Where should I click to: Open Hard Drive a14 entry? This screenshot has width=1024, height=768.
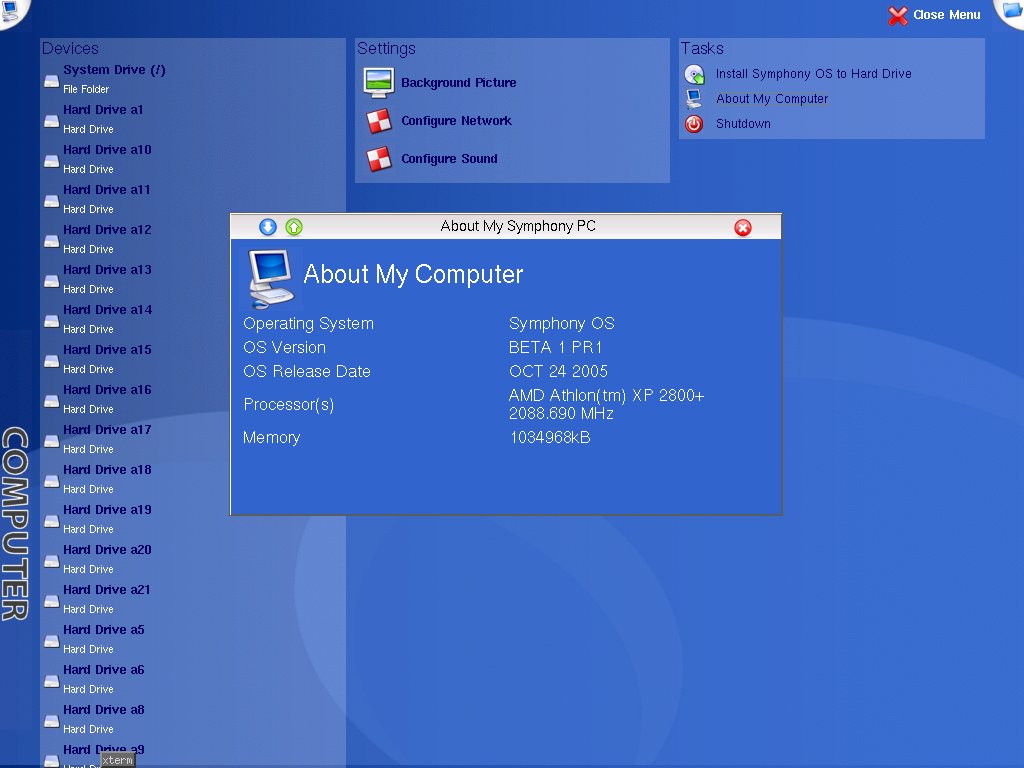[108, 310]
